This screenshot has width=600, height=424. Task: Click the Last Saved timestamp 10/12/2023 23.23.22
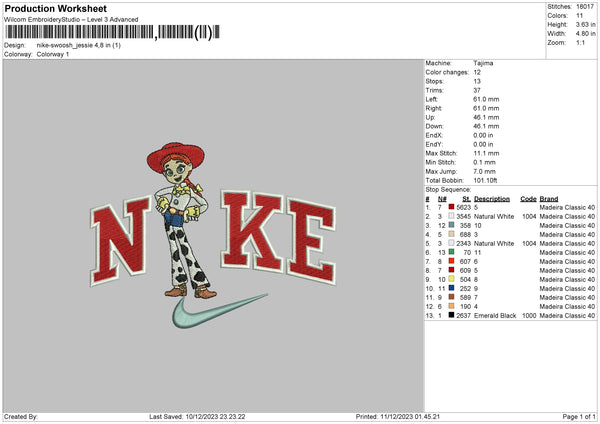[x=215, y=416]
